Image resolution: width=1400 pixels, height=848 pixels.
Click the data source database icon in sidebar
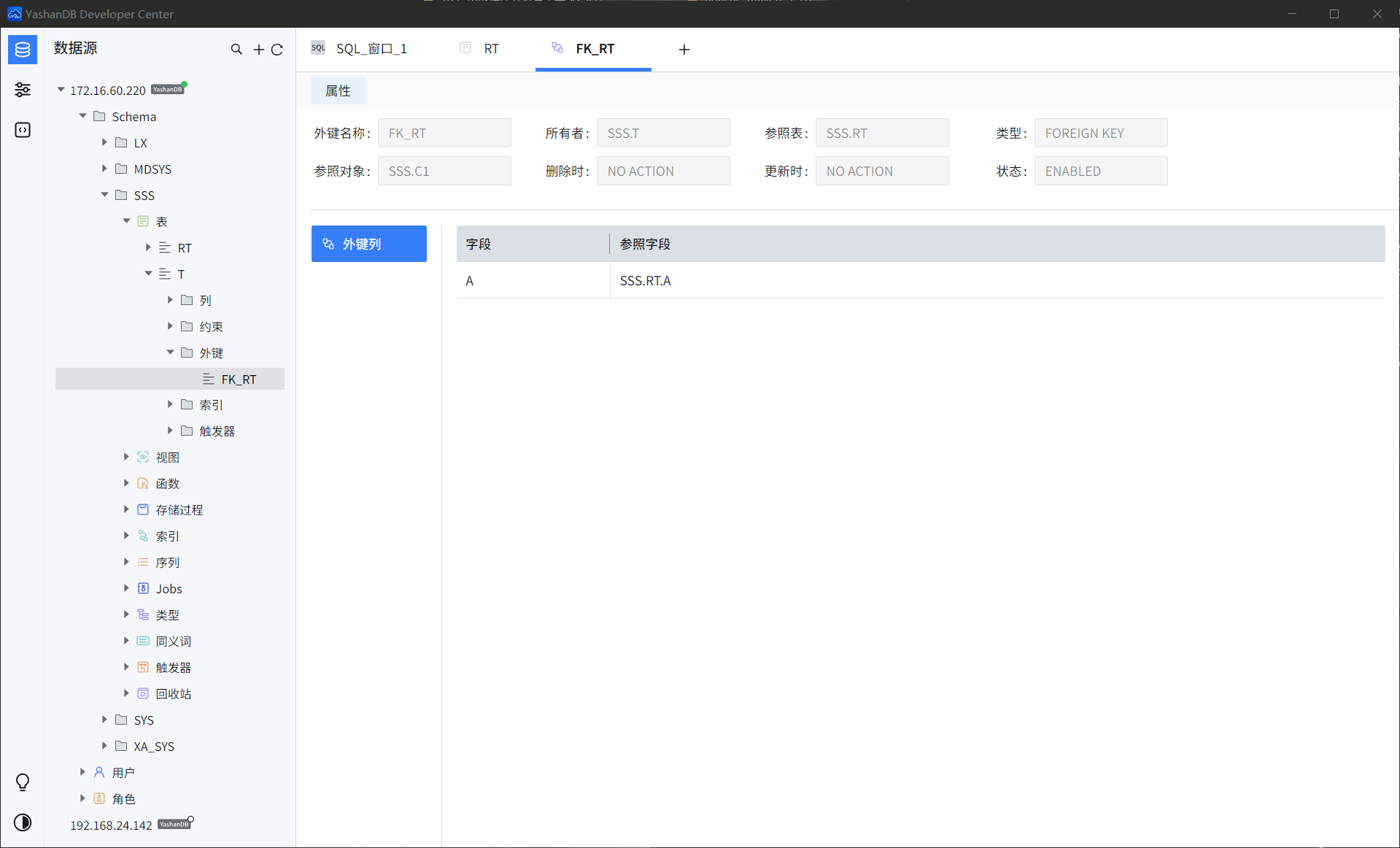[x=23, y=50]
